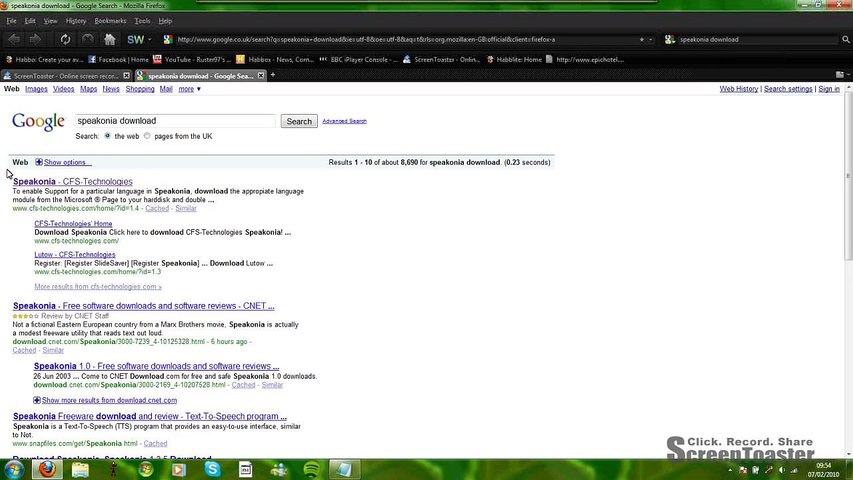
Task: Click the Google search input field
Action: [175, 121]
